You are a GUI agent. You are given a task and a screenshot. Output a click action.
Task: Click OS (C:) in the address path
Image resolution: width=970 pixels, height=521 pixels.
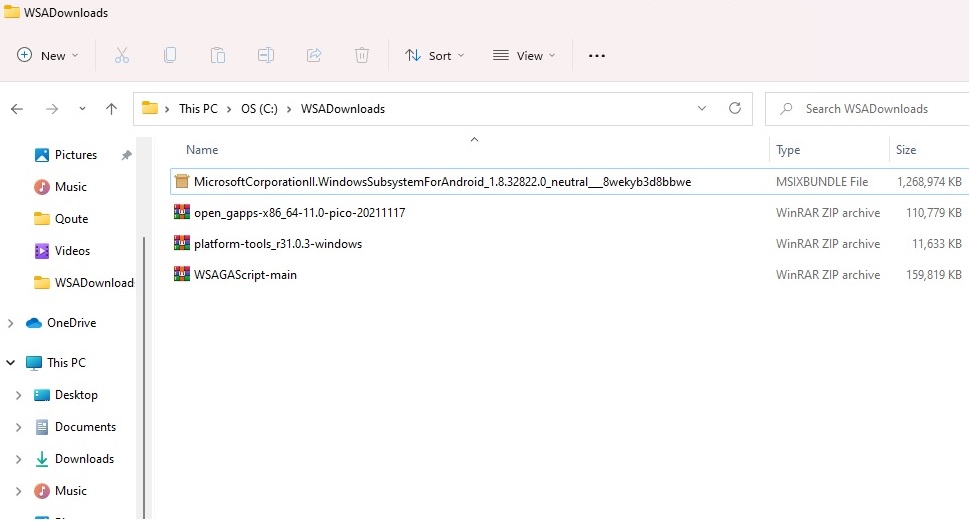pyautogui.click(x=259, y=109)
